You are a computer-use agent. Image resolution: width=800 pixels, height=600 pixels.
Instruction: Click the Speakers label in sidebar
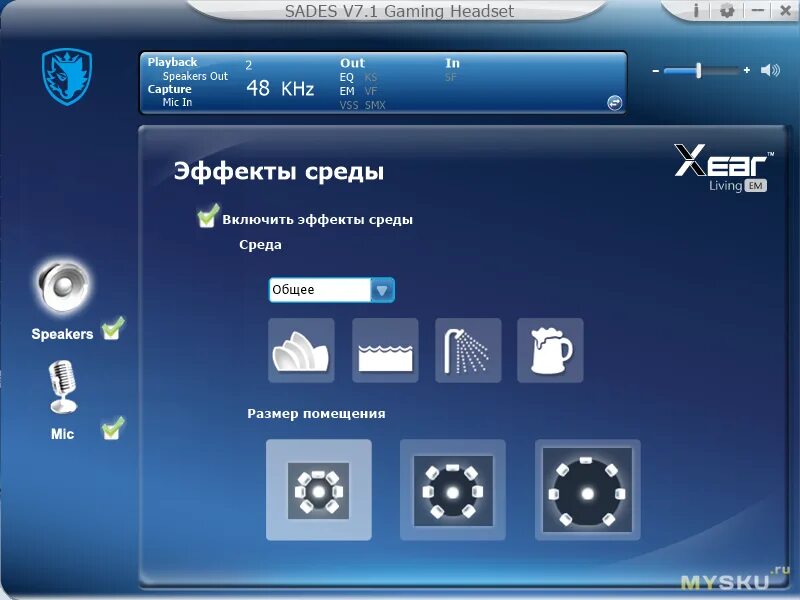(x=62, y=334)
